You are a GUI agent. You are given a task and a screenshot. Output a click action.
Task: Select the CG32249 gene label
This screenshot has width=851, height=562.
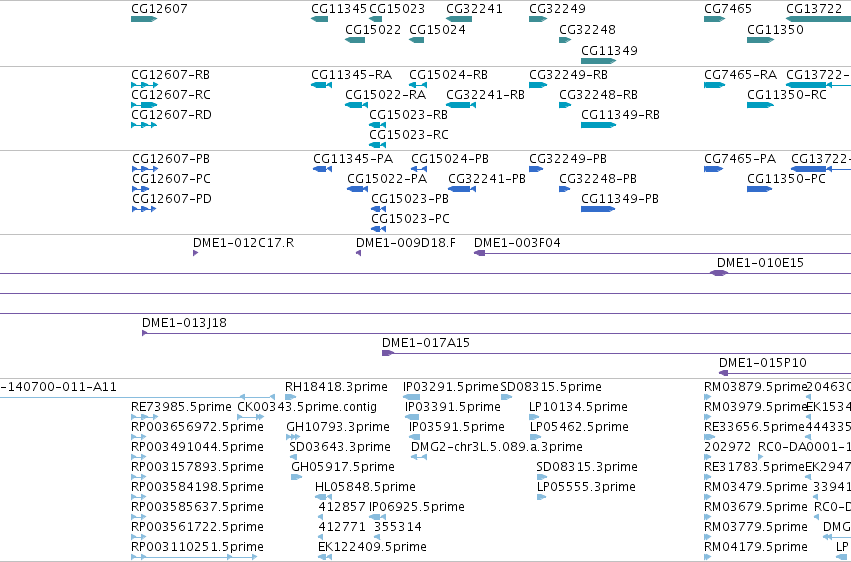click(x=557, y=9)
